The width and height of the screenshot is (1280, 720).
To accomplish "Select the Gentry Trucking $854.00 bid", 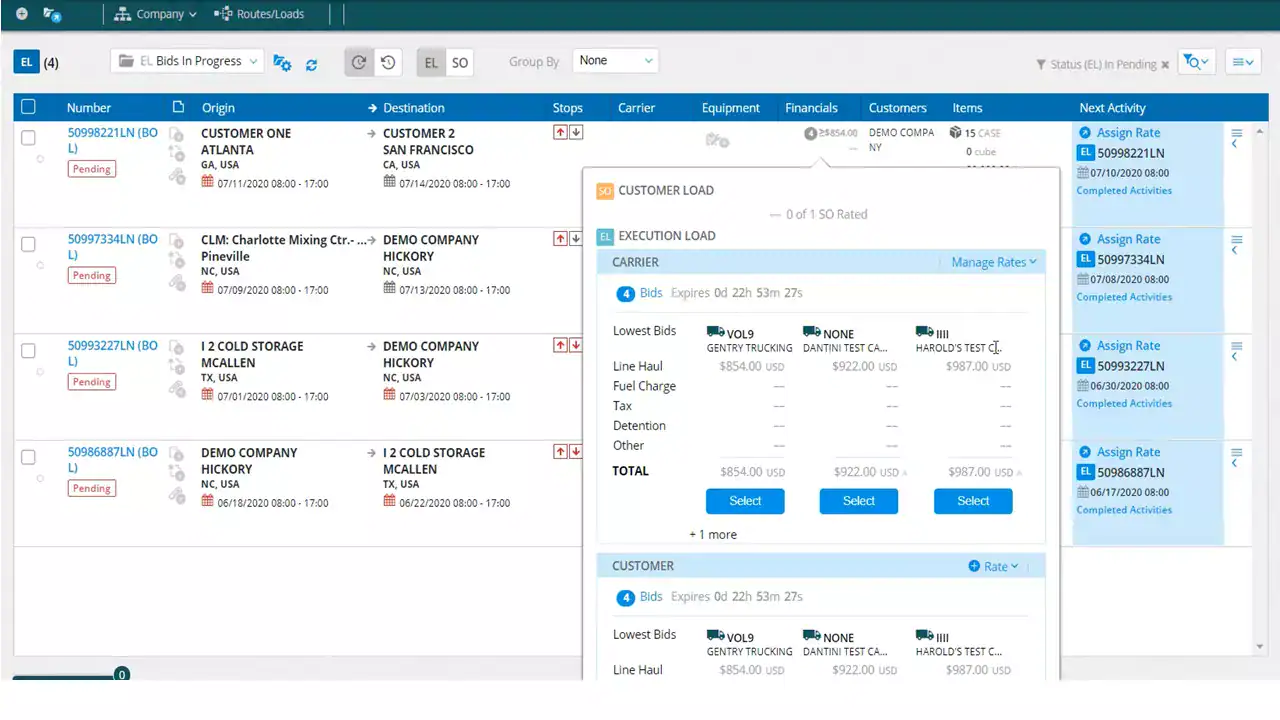I will coord(745,501).
